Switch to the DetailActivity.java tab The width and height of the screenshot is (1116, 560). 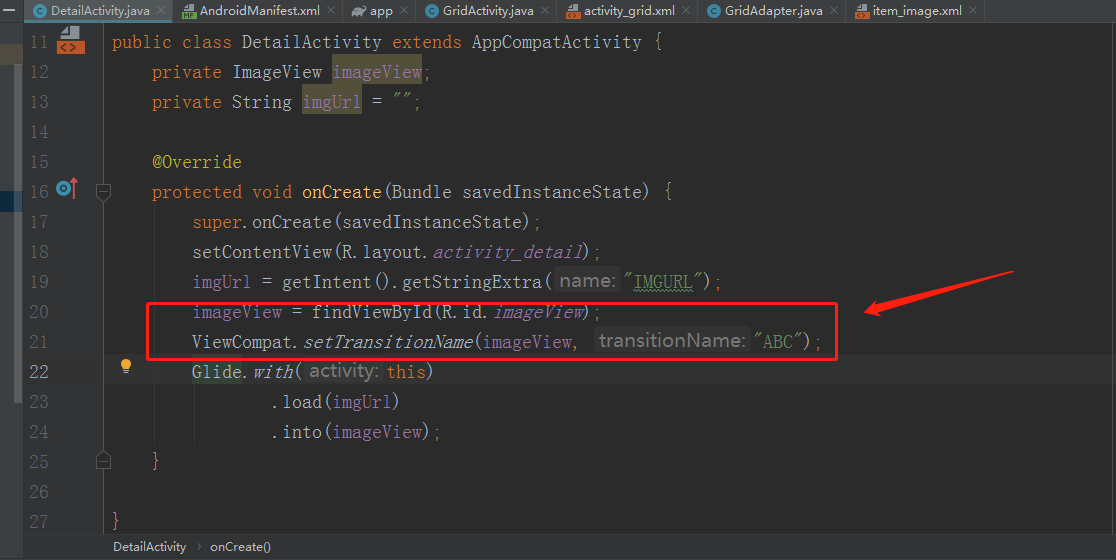(x=100, y=11)
